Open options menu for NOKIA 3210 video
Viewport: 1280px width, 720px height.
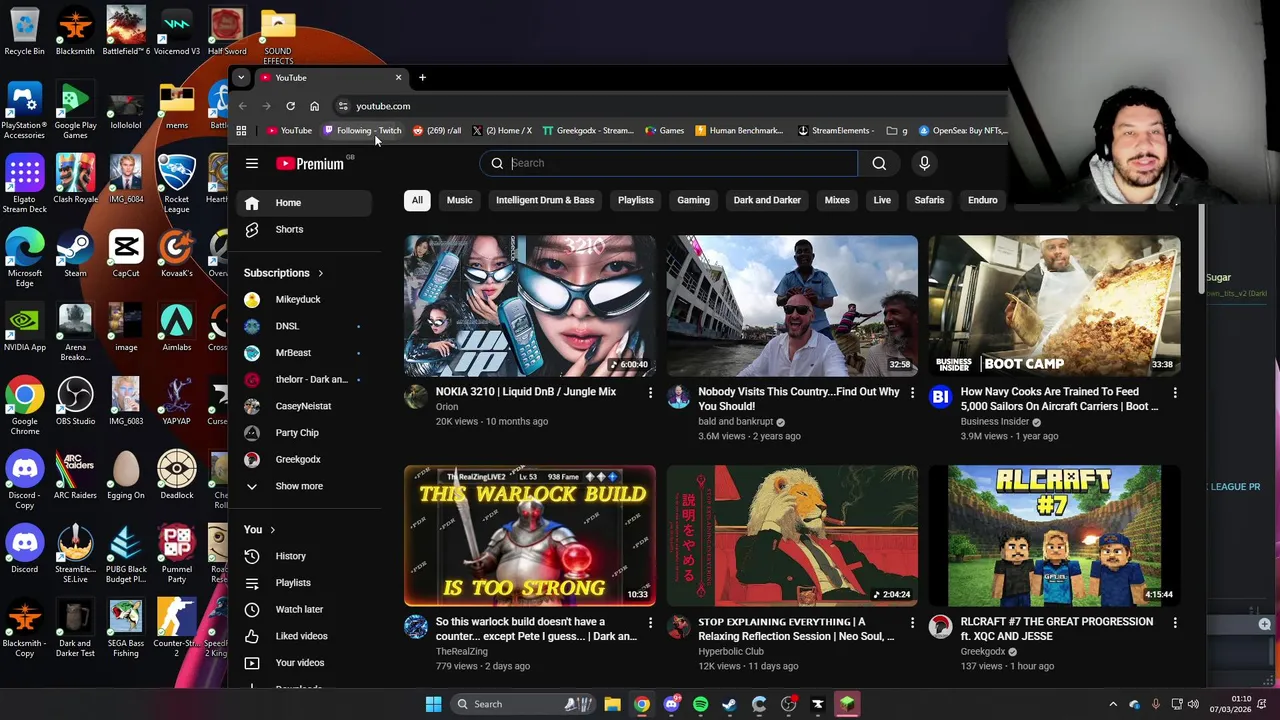tap(650, 393)
